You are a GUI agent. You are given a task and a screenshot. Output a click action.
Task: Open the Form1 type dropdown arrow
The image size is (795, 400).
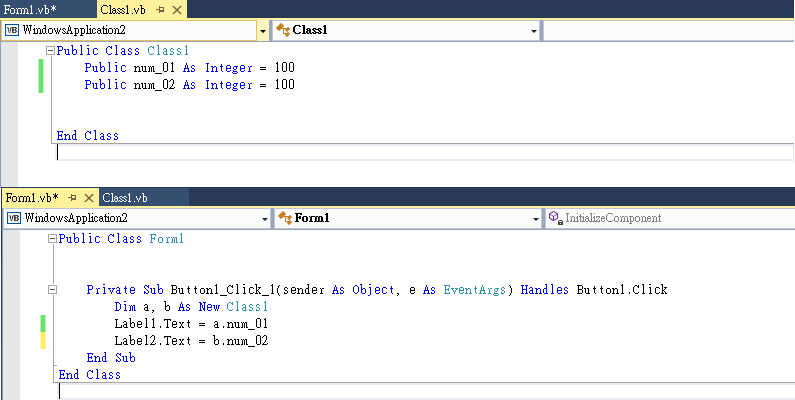point(535,218)
